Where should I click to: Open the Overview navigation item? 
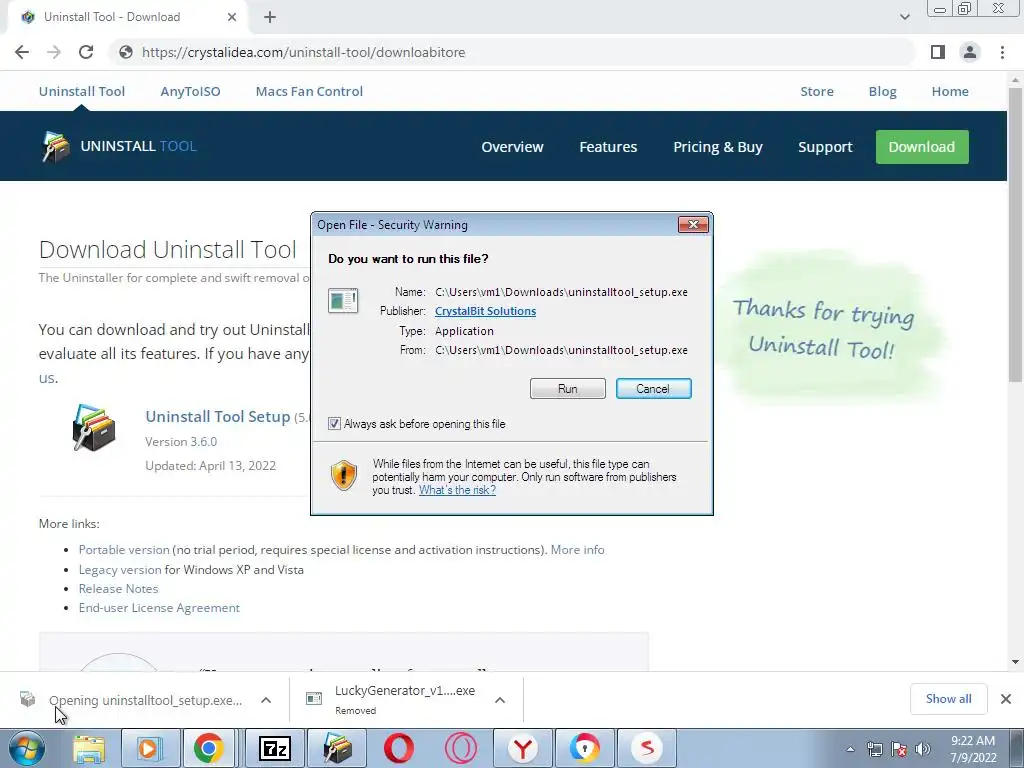click(513, 147)
